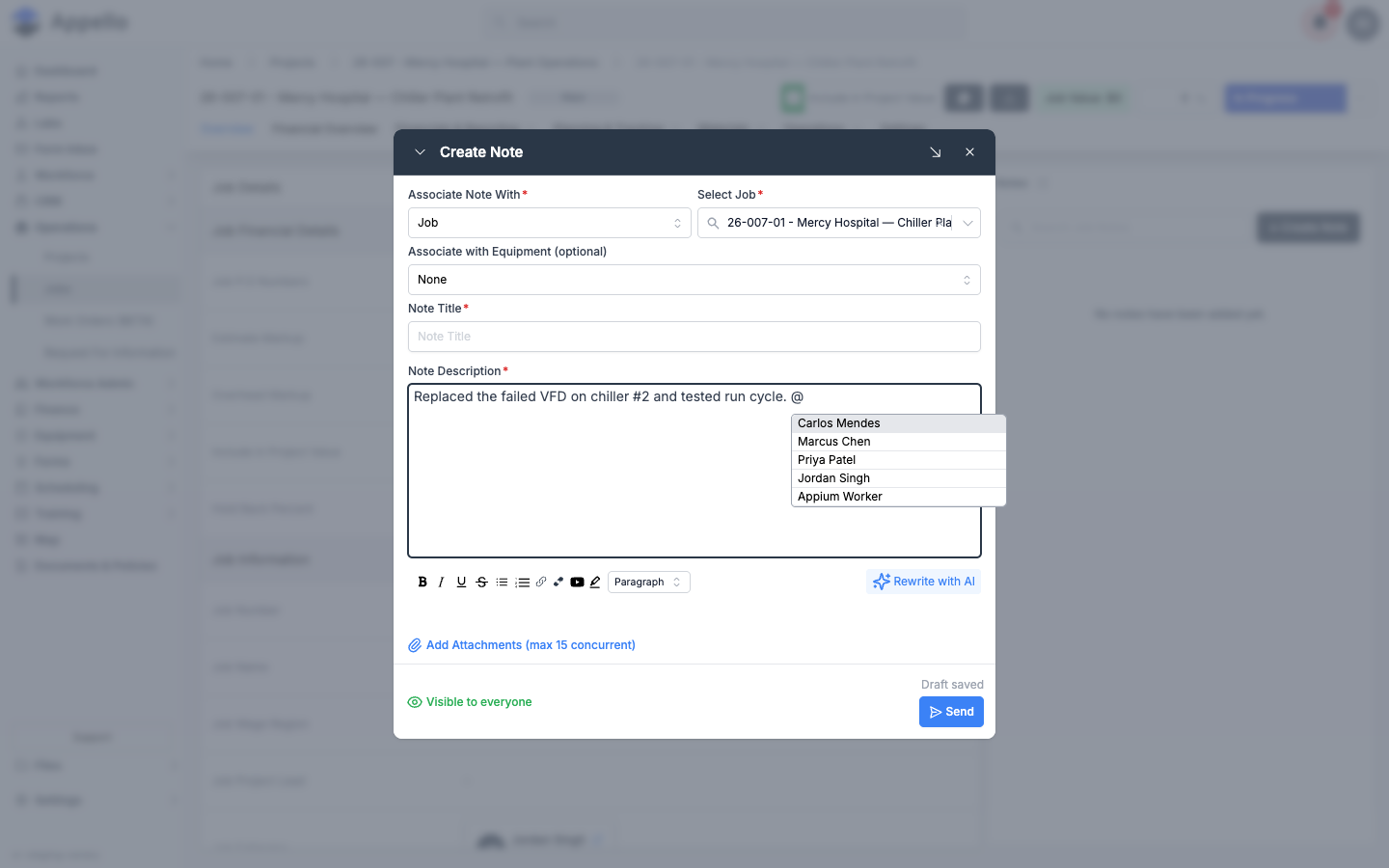1389x868 pixels.
Task: Open the Paragraph style dropdown
Action: click(x=649, y=583)
